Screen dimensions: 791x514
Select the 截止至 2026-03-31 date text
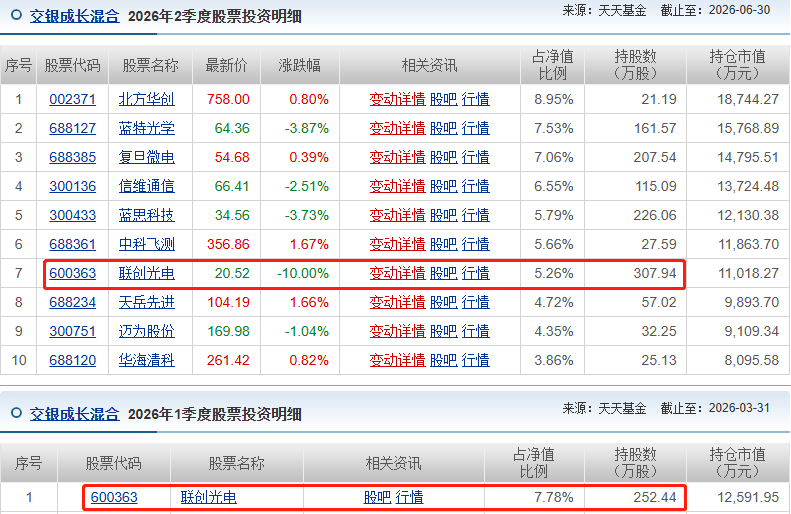point(715,408)
